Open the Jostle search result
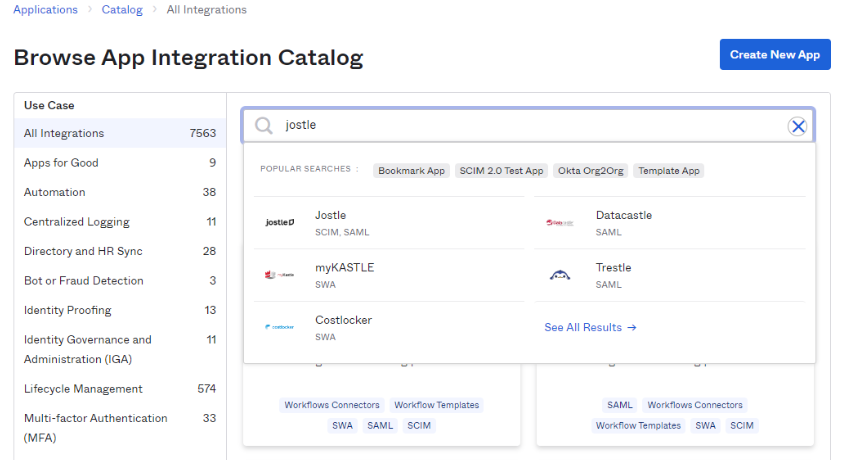Image resolution: width=847 pixels, height=460 pixels. click(389, 223)
